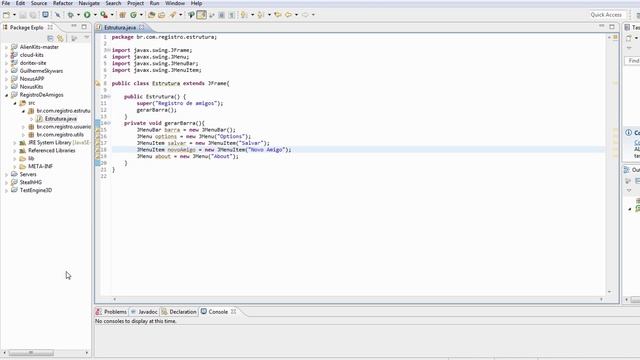The image size is (640, 360).
Task: Open the File menu
Action: (x=6, y=3)
